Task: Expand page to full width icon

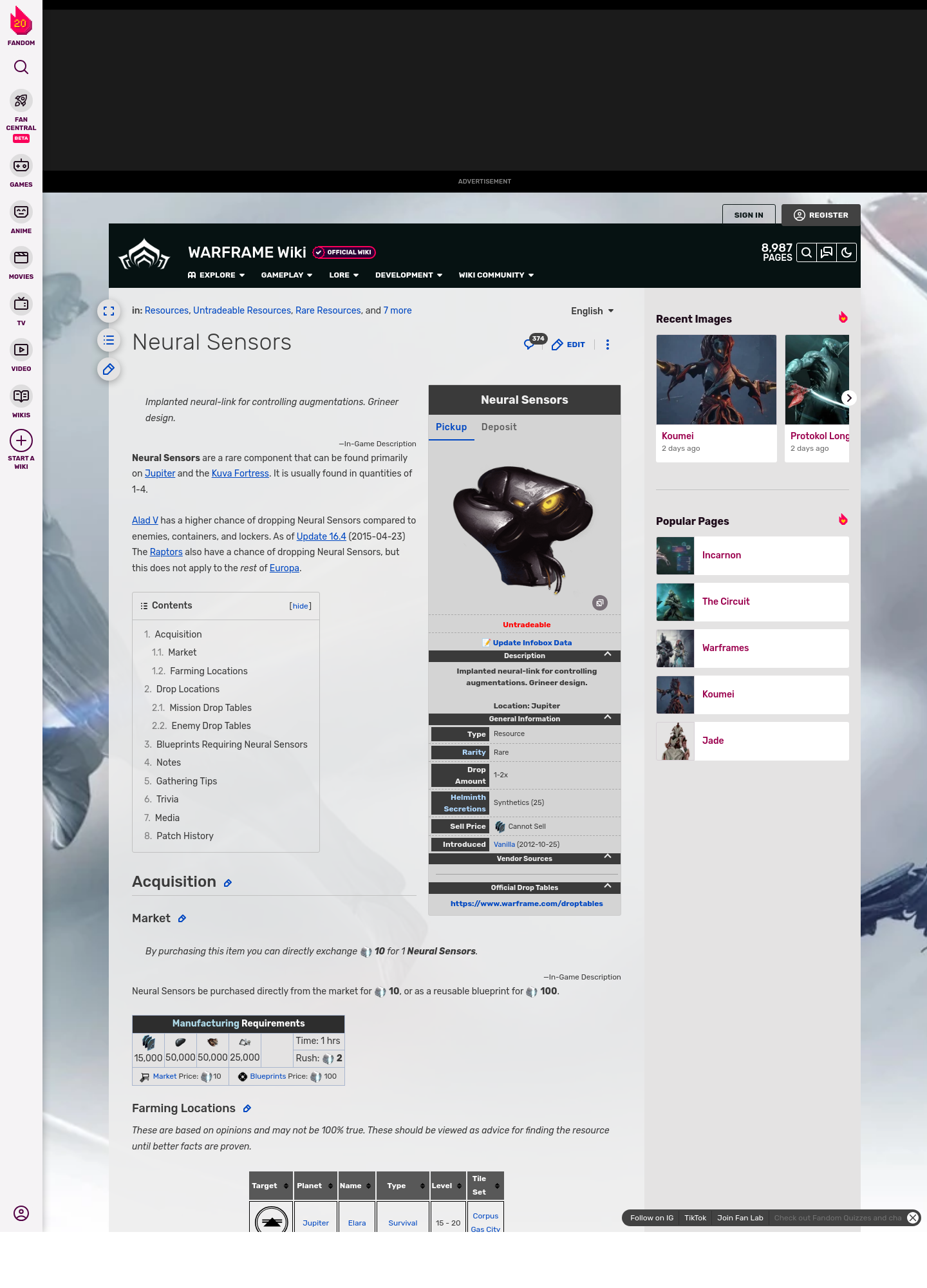Action: [x=109, y=311]
